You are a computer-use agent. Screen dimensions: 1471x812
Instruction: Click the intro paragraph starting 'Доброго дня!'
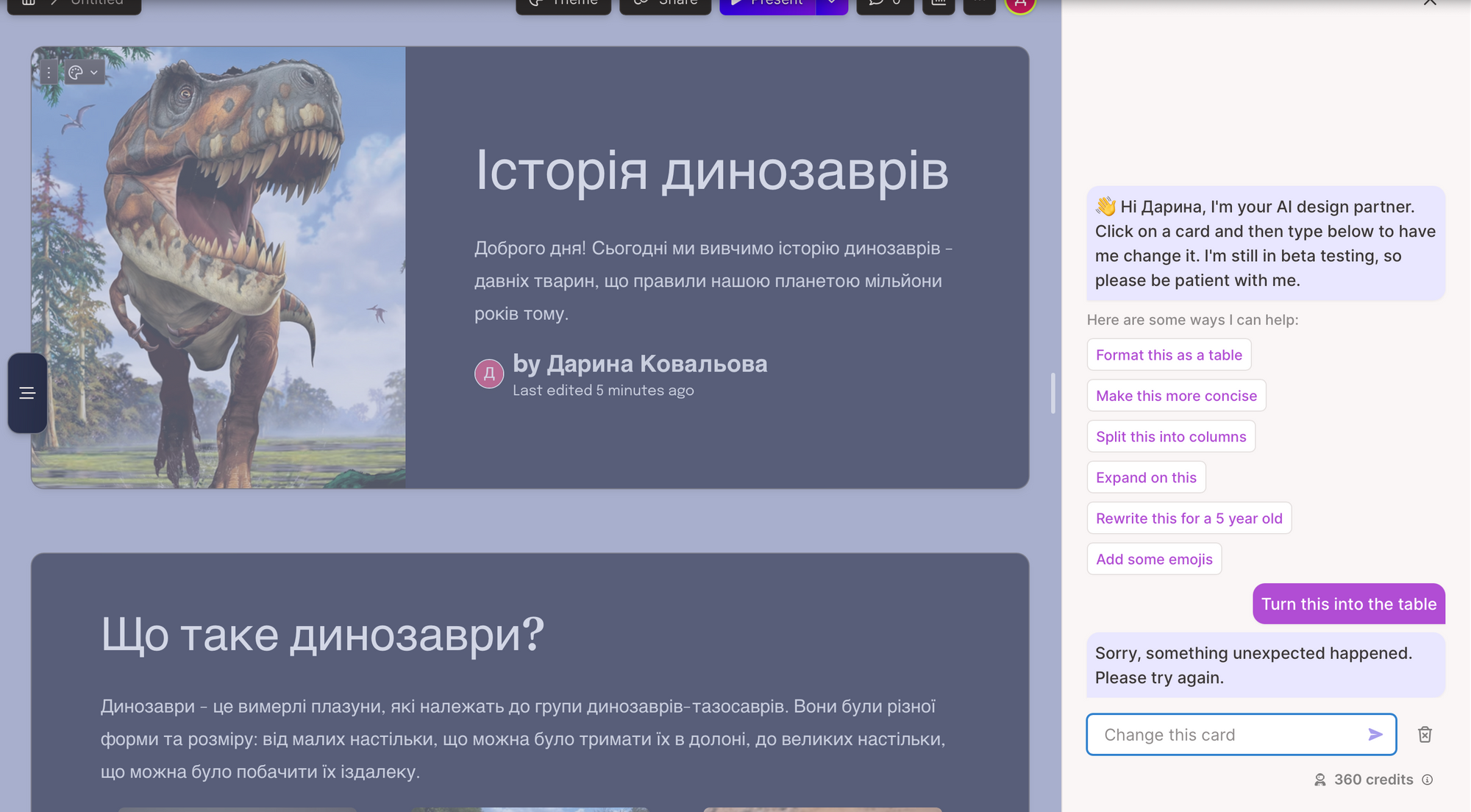click(x=713, y=281)
